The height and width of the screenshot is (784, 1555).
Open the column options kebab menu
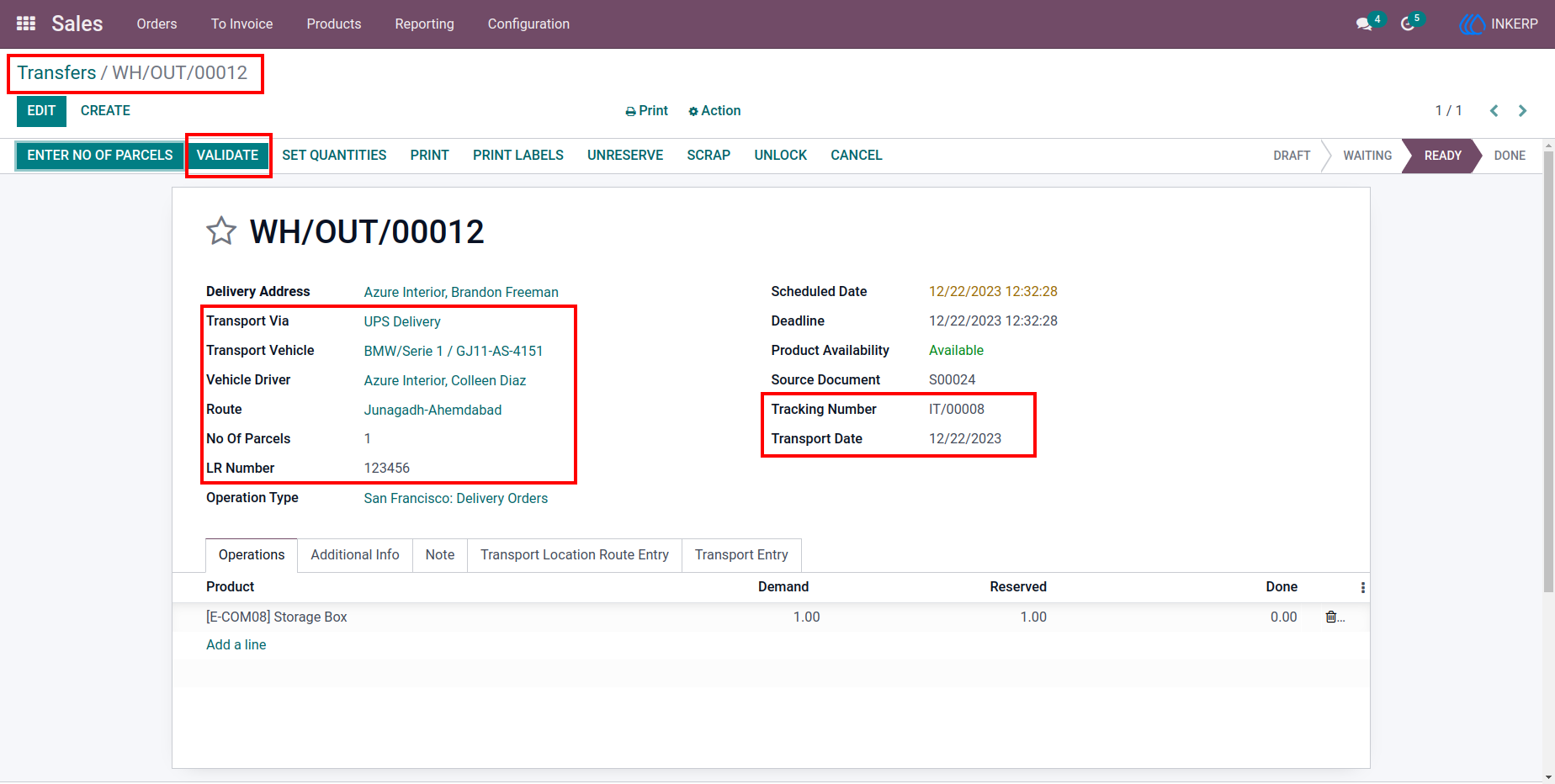[x=1363, y=587]
